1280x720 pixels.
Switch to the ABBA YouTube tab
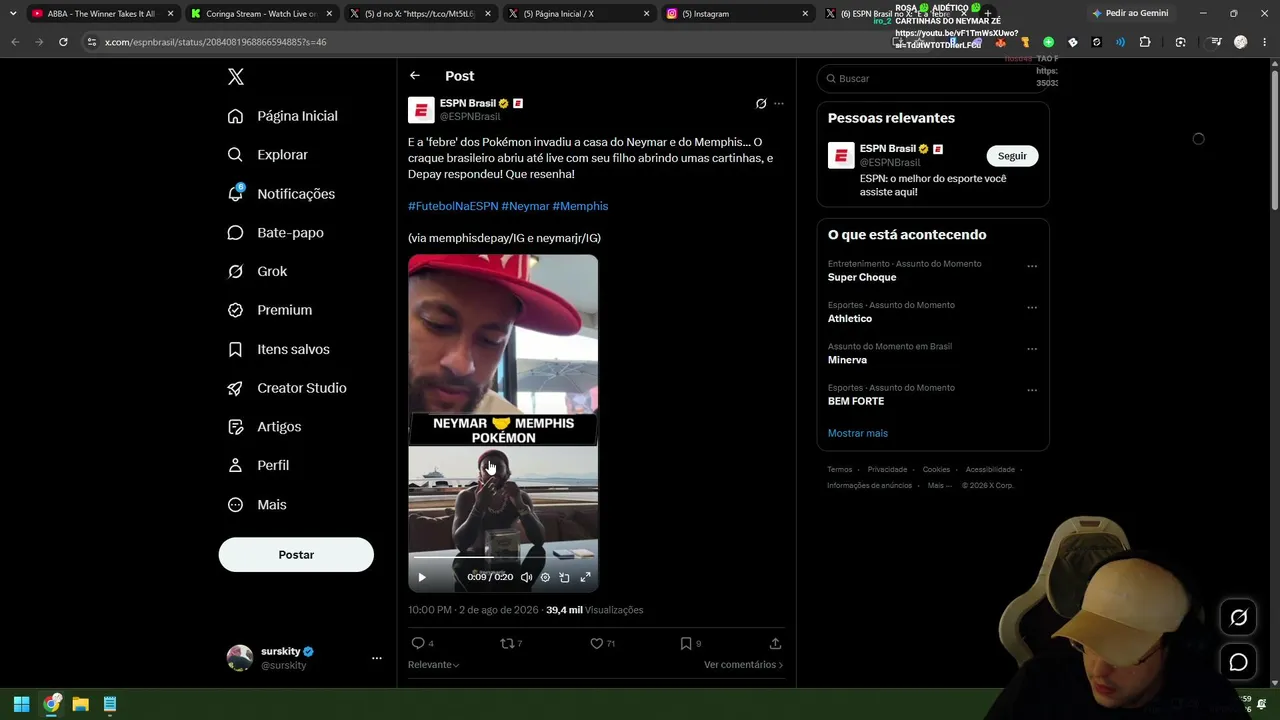point(101,14)
